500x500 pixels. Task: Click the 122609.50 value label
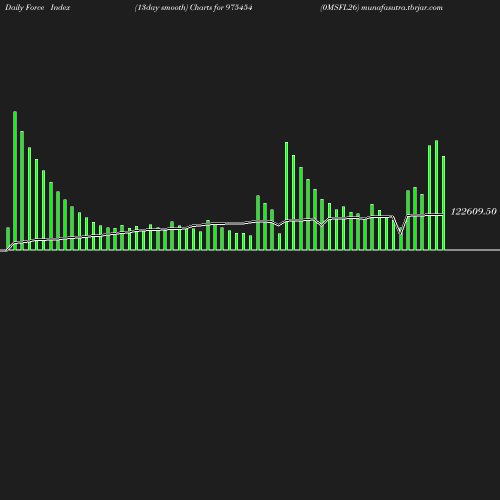473,211
